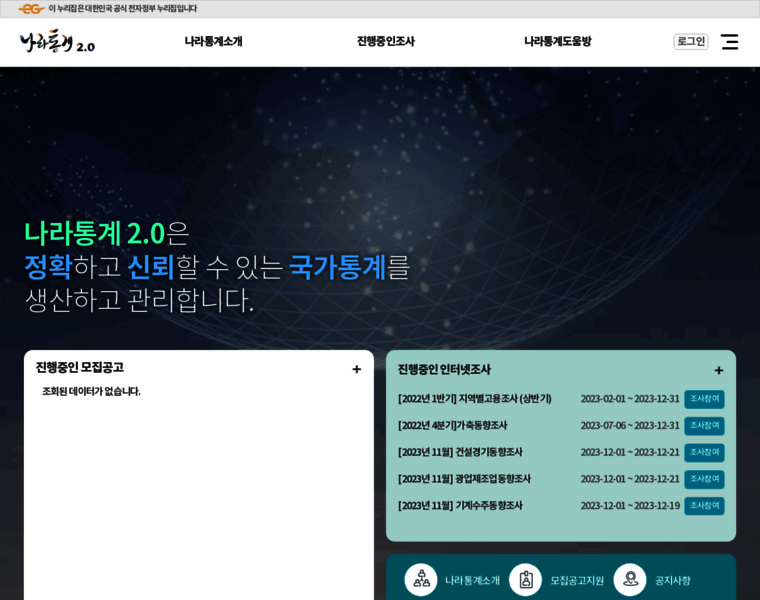Click the 공지사항 quick link text
Image resolution: width=760 pixels, height=600 pixels.
click(x=672, y=580)
